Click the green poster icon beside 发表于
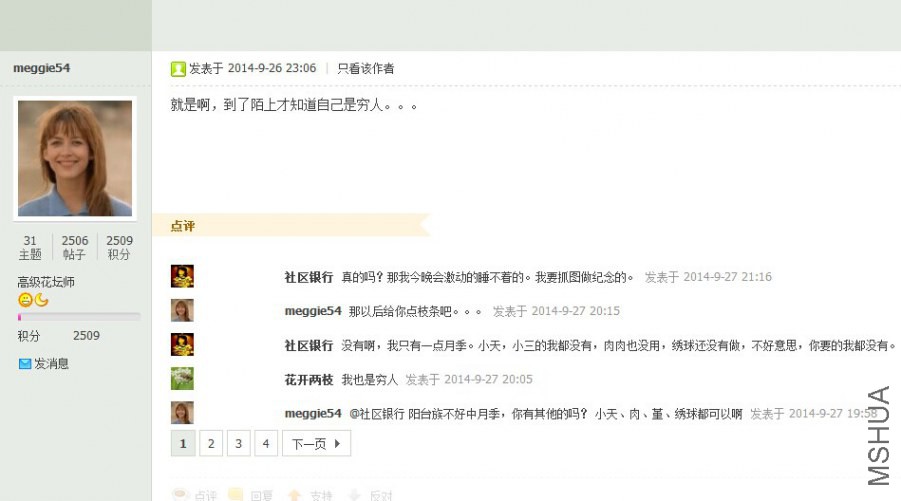Screen dimensions: 901x501 178,69
